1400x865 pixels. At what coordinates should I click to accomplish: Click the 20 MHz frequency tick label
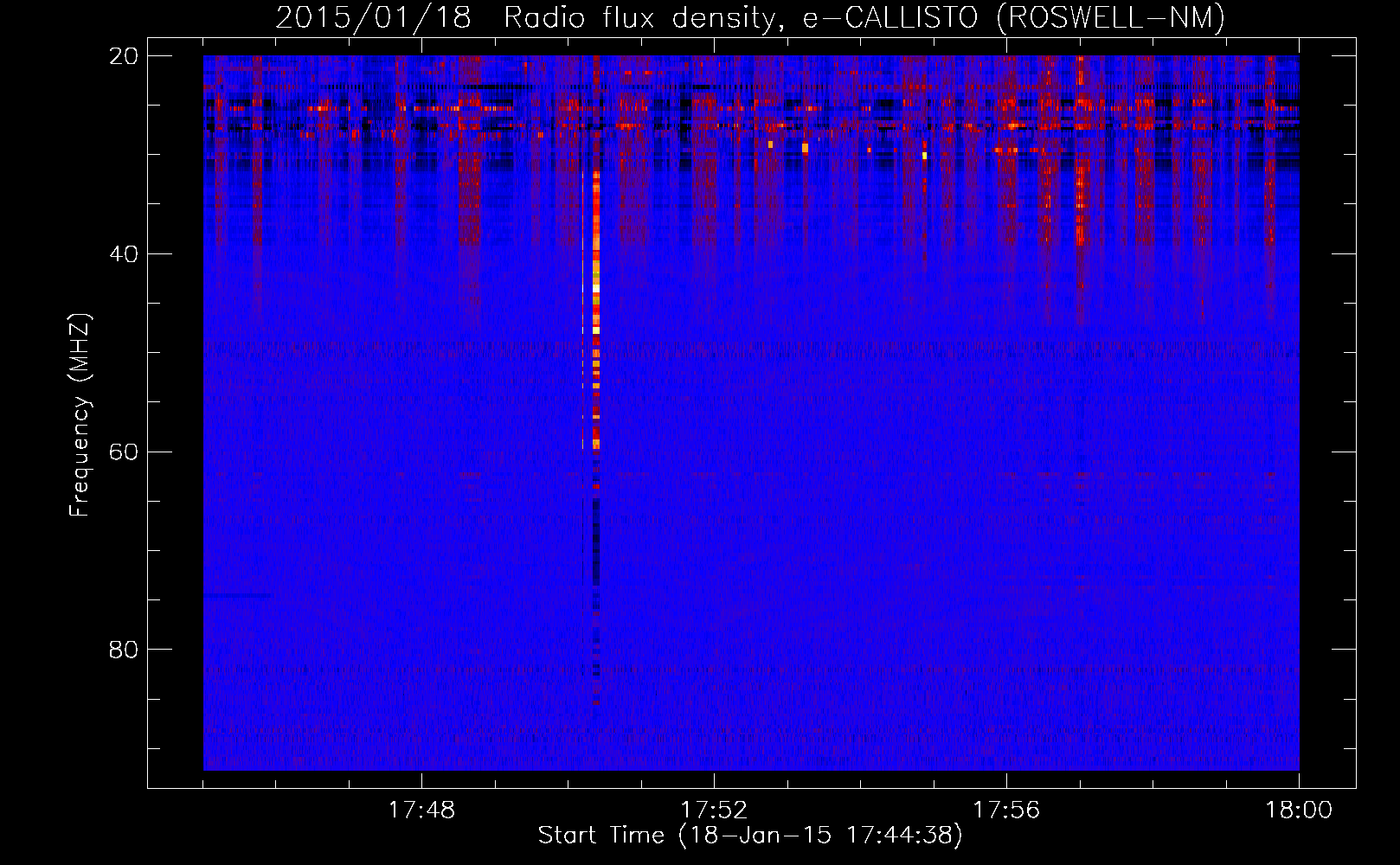point(124,56)
